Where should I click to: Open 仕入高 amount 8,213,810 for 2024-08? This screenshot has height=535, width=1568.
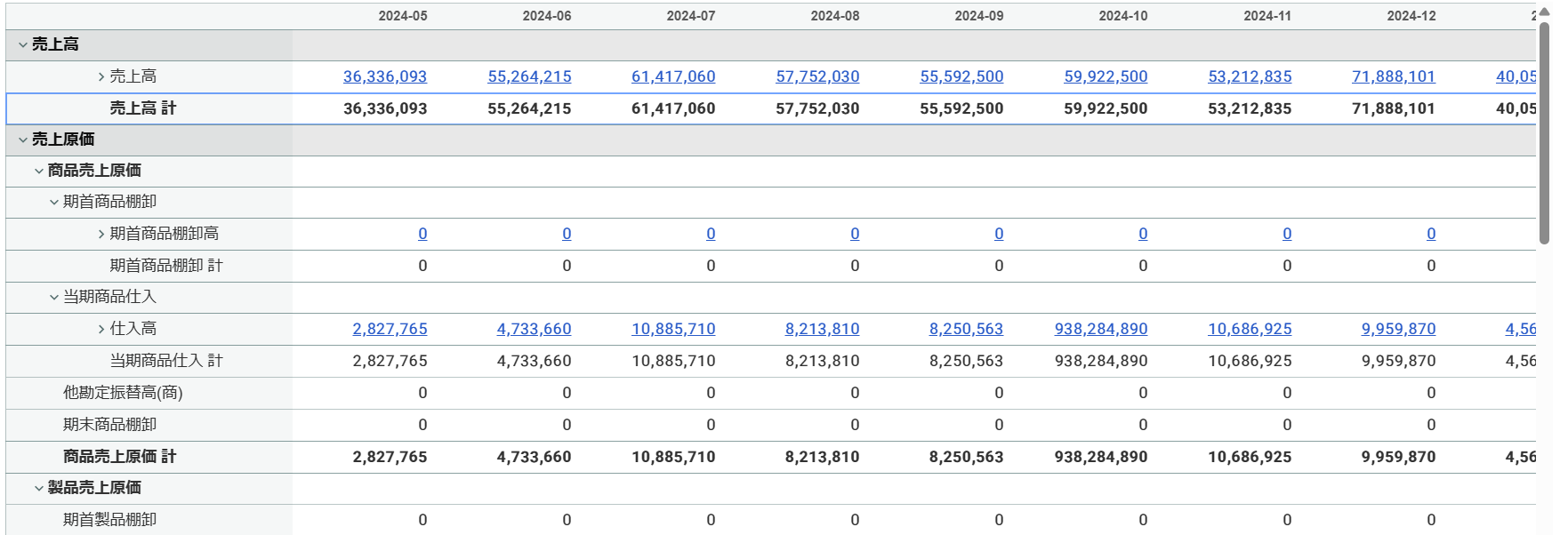pyautogui.click(x=822, y=329)
